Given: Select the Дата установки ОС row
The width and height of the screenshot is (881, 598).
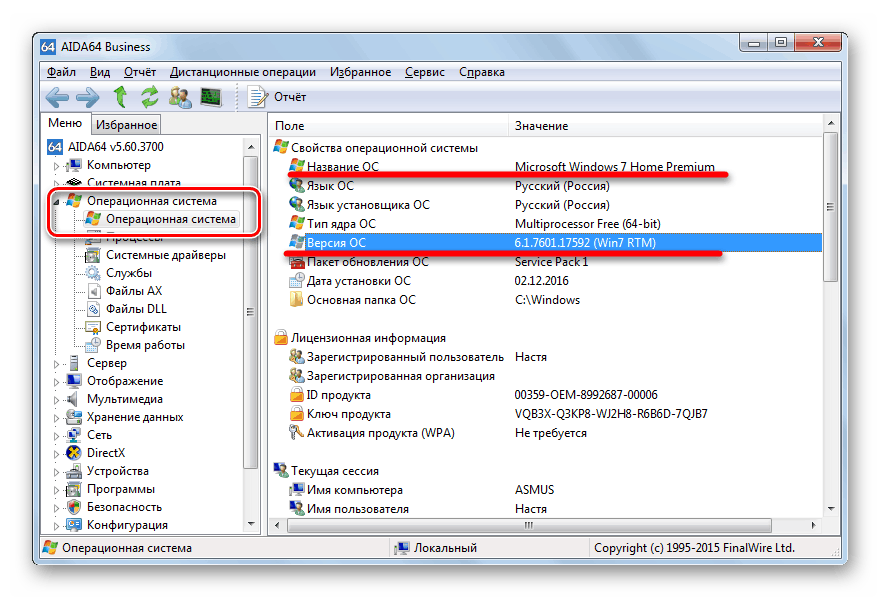Looking at the screenshot, I should click(x=555, y=281).
